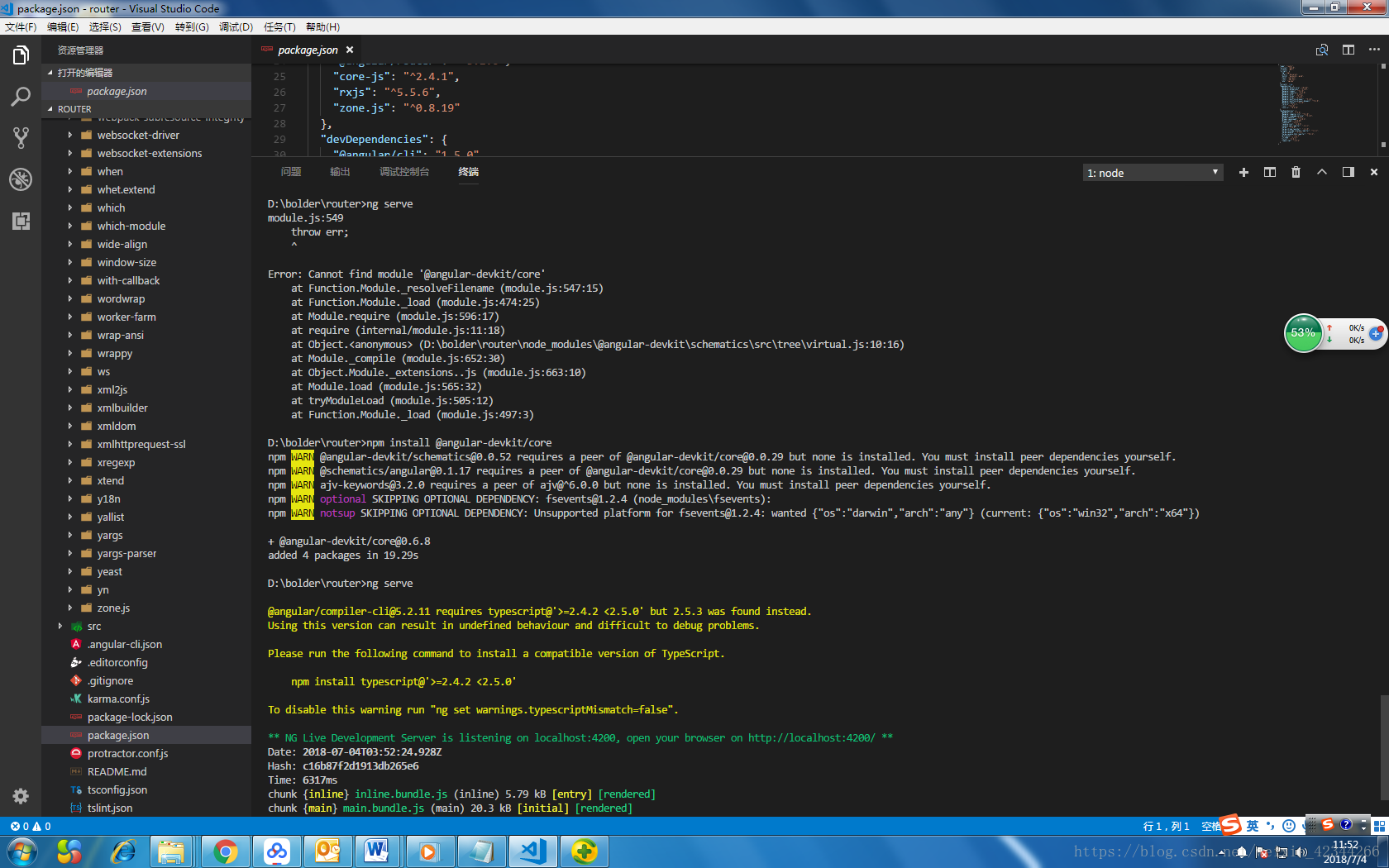
Task: Collapse the ROUTER folder section
Action: [x=146, y=109]
